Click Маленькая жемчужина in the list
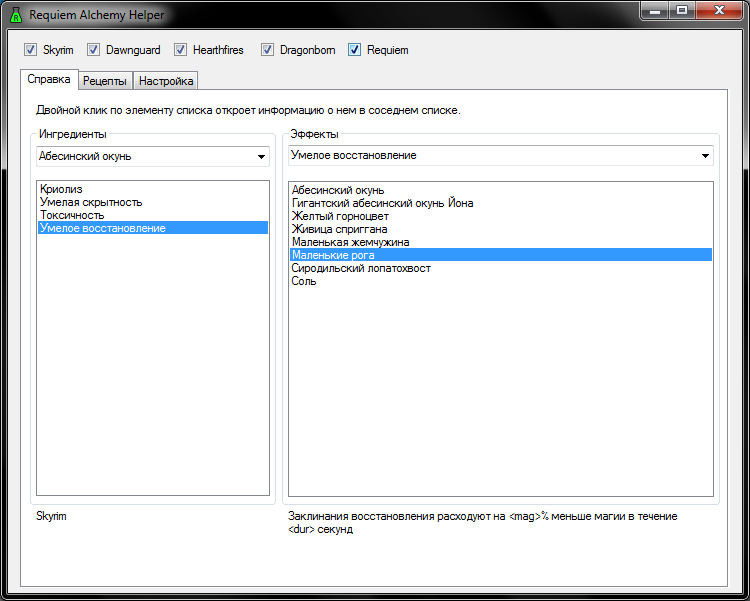Viewport: 750px width, 601px height. (x=350, y=242)
